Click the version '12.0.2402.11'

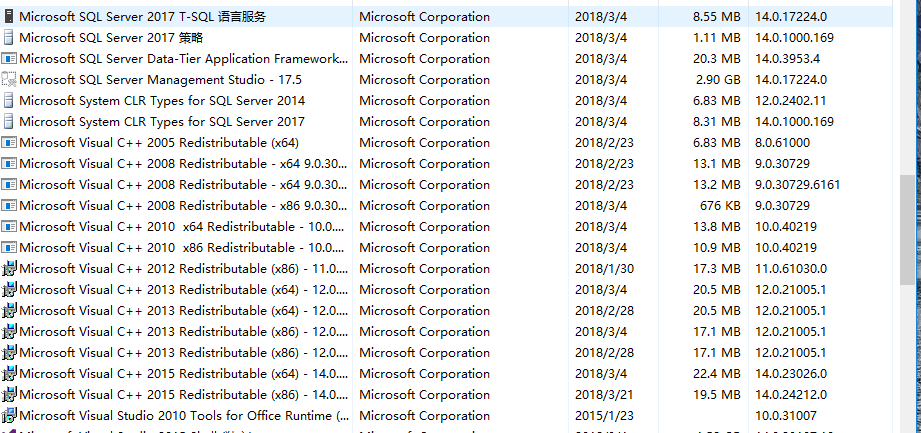coord(791,101)
